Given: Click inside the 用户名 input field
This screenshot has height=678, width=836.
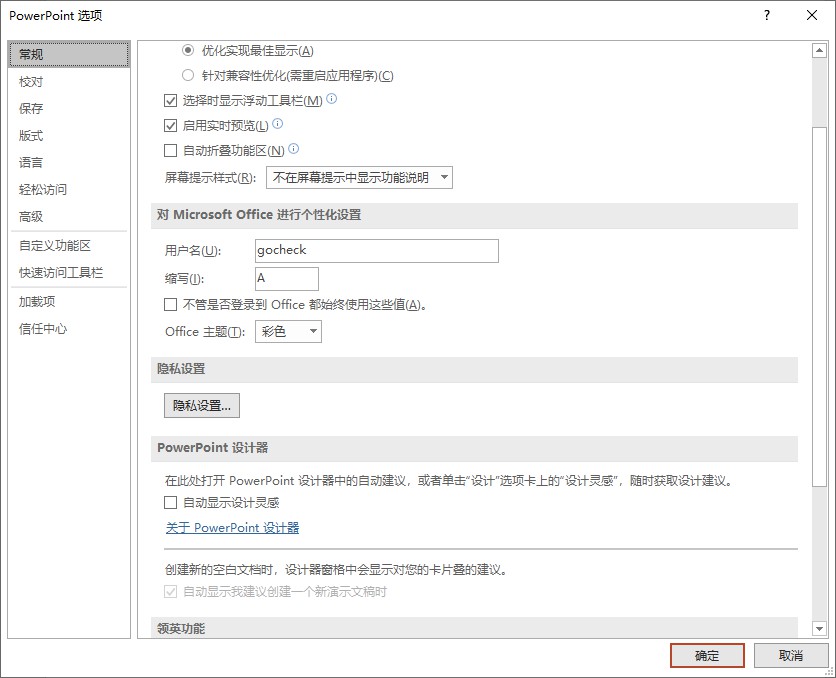Looking at the screenshot, I should click(375, 250).
